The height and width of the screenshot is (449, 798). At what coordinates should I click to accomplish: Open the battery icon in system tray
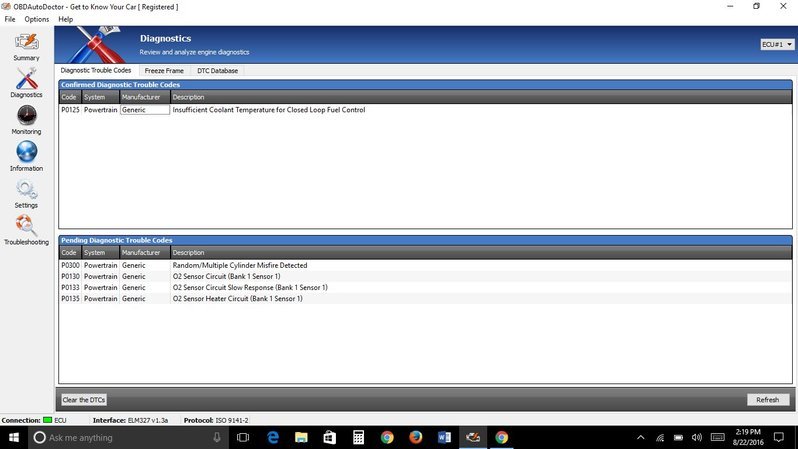point(678,437)
